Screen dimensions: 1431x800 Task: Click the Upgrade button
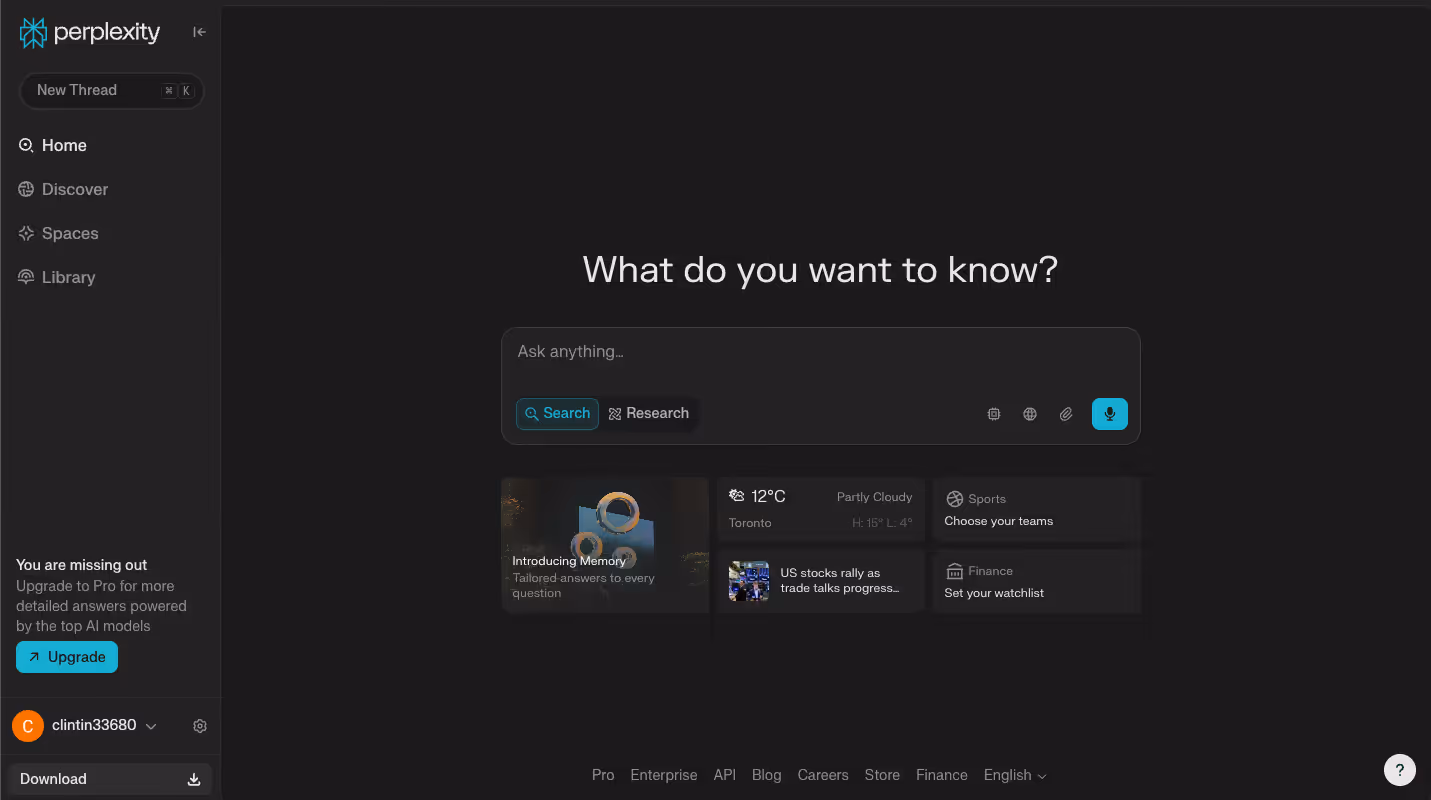66,657
